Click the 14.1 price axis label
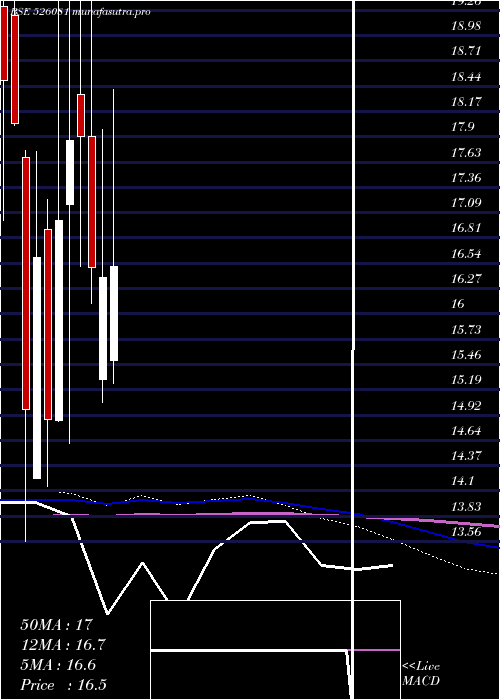 tap(462, 481)
